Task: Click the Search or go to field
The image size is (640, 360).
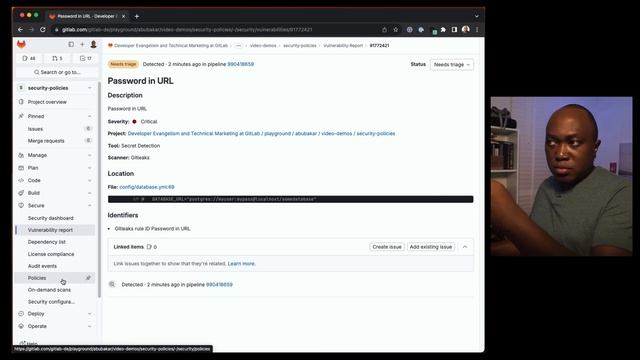Action: point(57,72)
